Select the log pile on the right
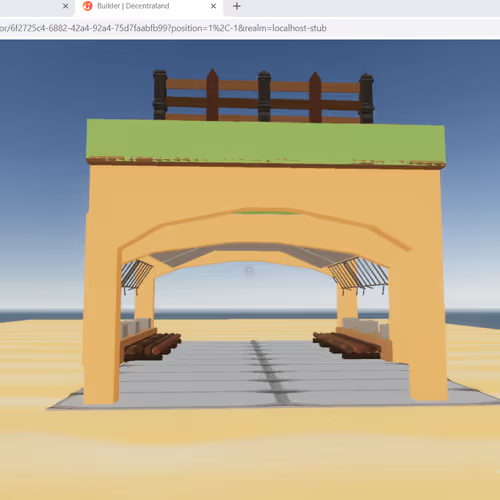Screen dimensions: 500x500 click(347, 344)
